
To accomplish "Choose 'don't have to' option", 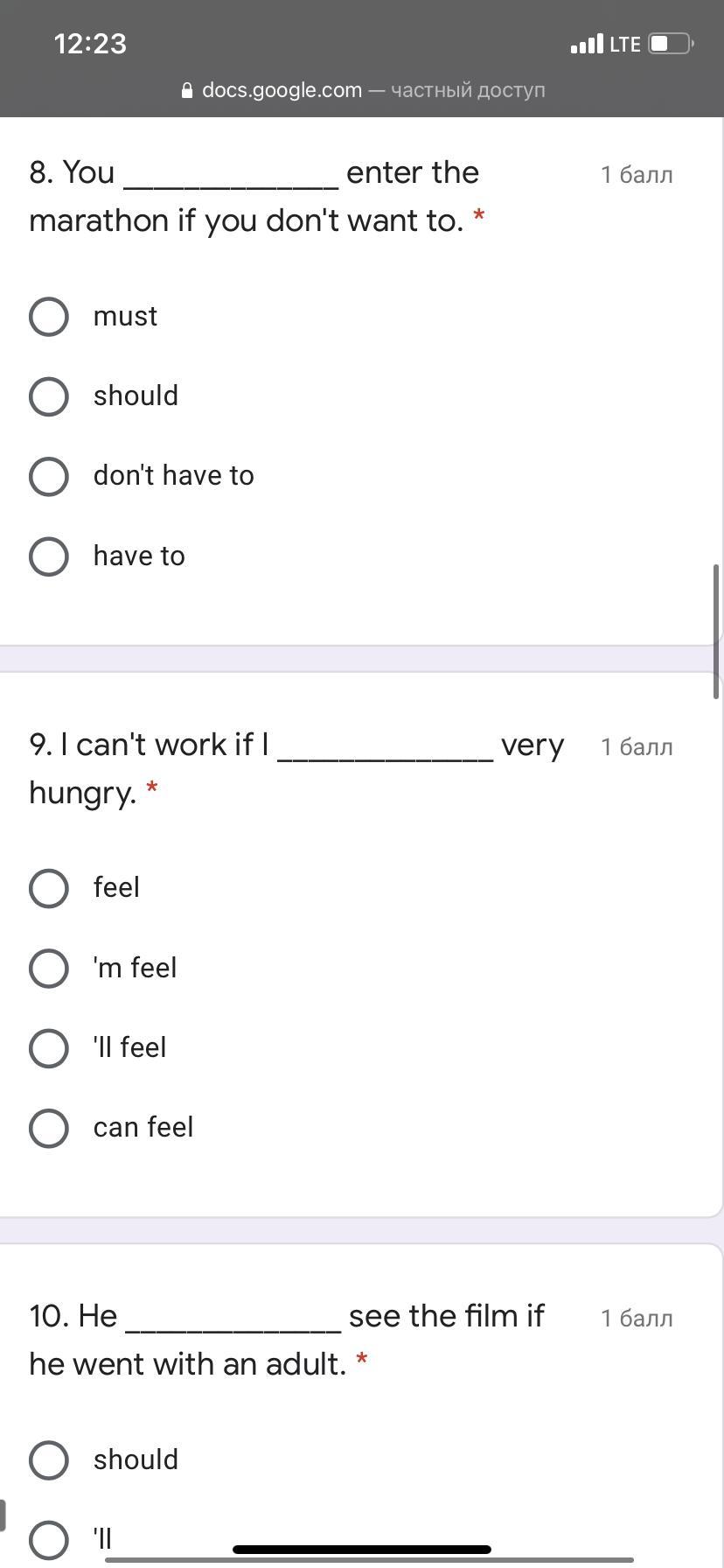I will tap(49, 476).
